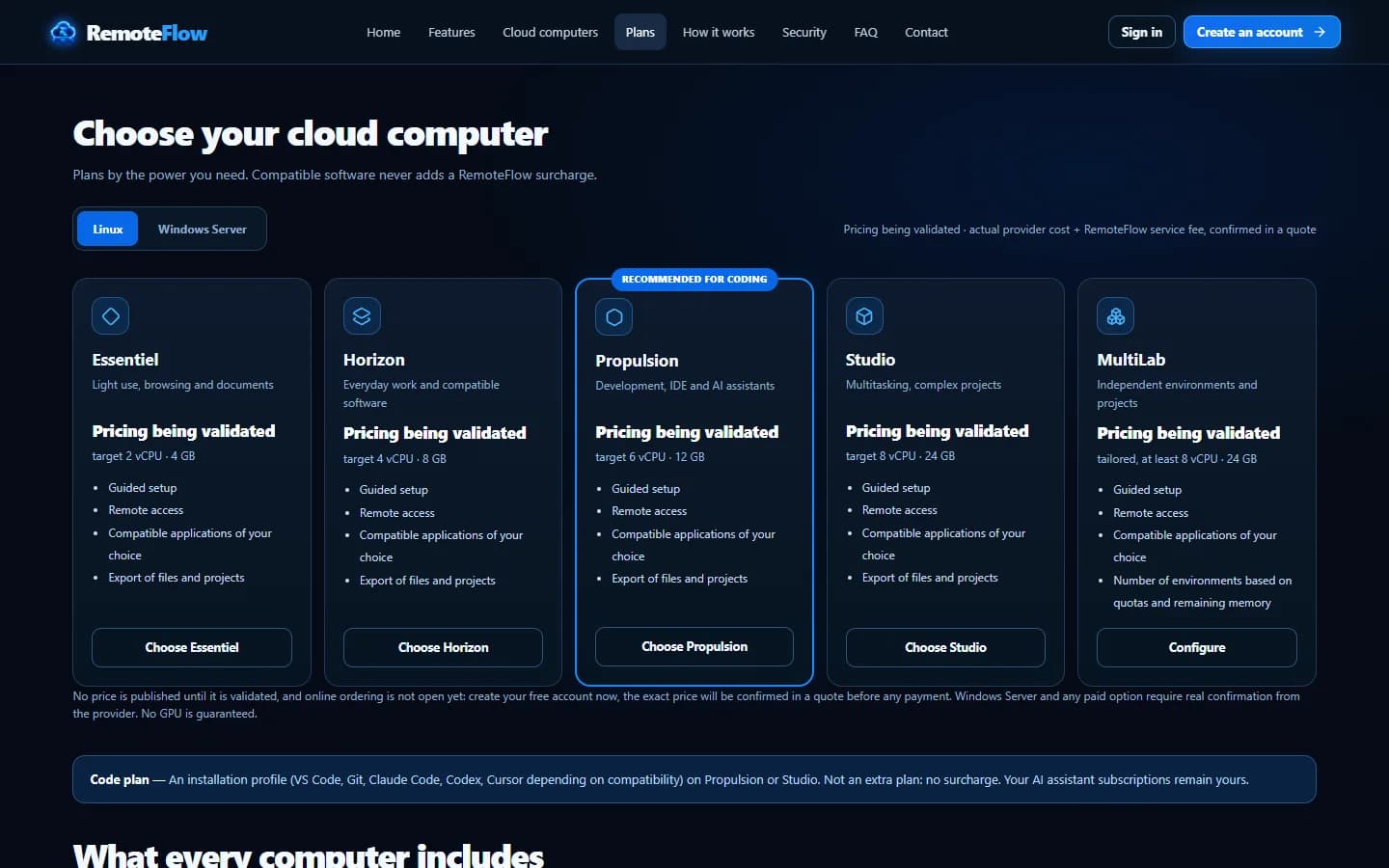
Task: Click the Essentiel plan title
Action: click(125, 360)
